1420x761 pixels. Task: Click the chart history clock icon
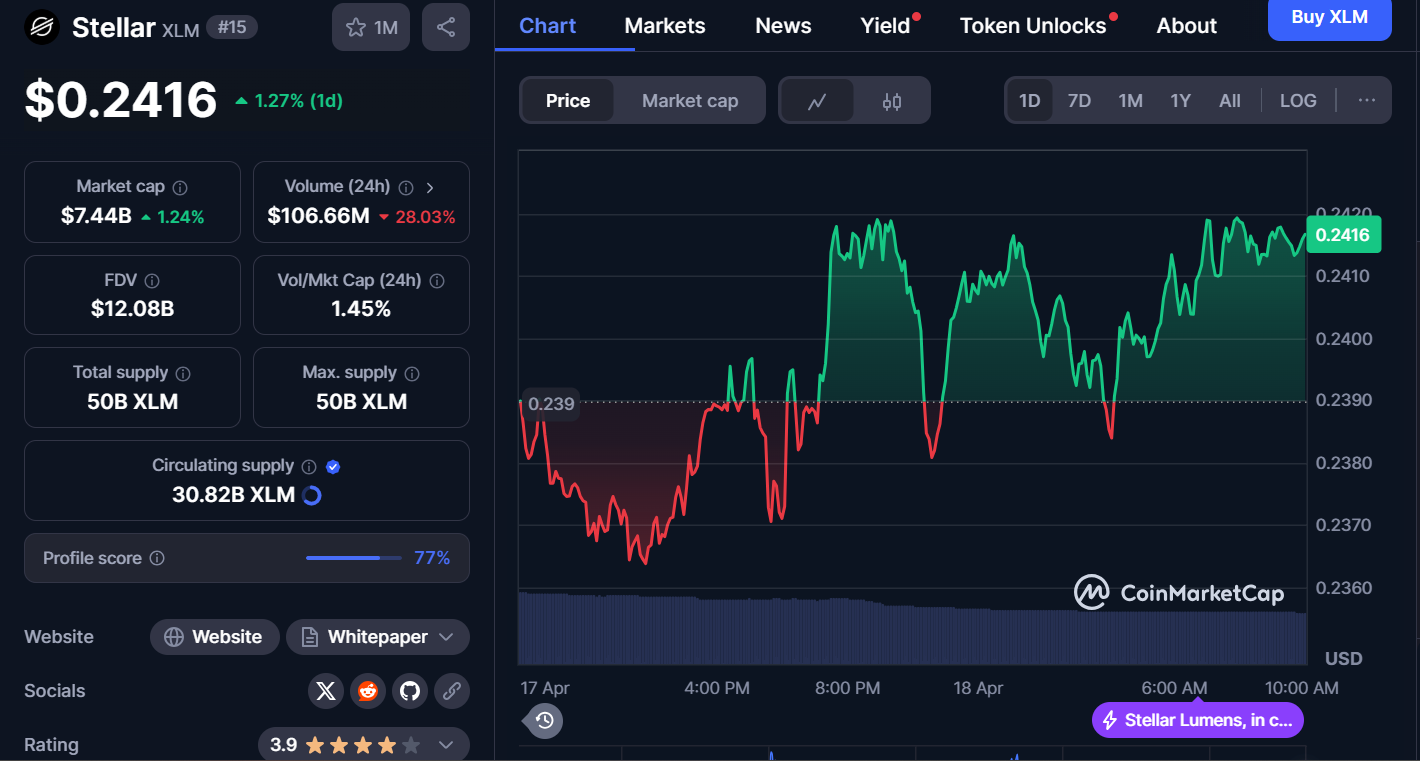(x=544, y=720)
